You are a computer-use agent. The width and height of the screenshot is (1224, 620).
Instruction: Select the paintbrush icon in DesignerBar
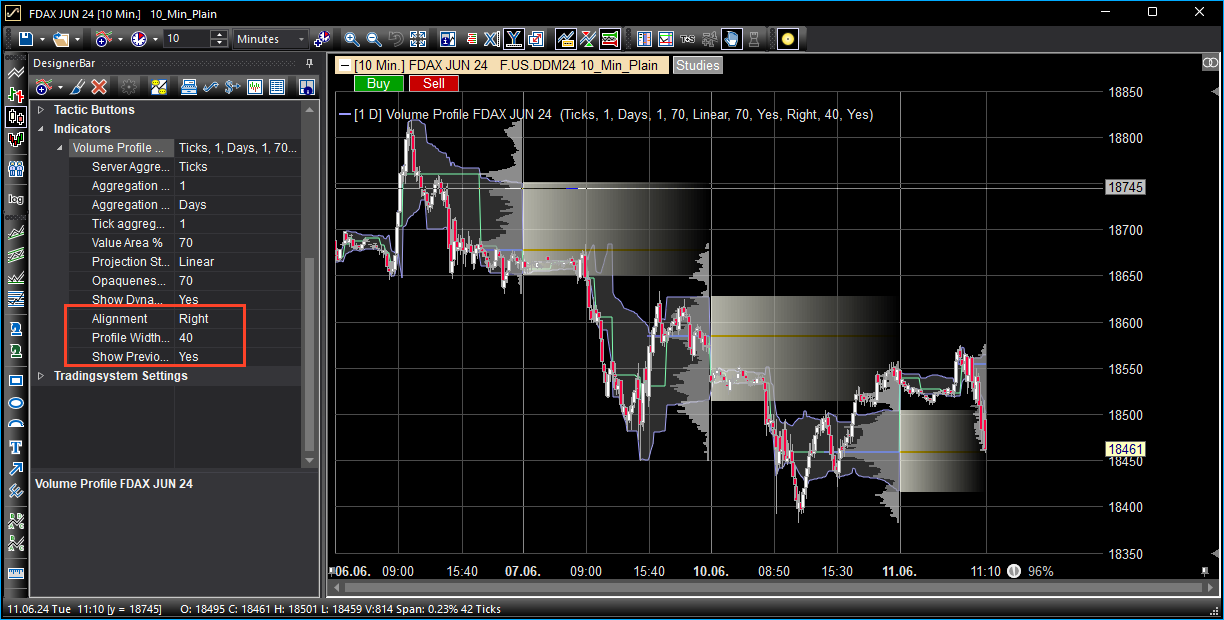click(78, 87)
